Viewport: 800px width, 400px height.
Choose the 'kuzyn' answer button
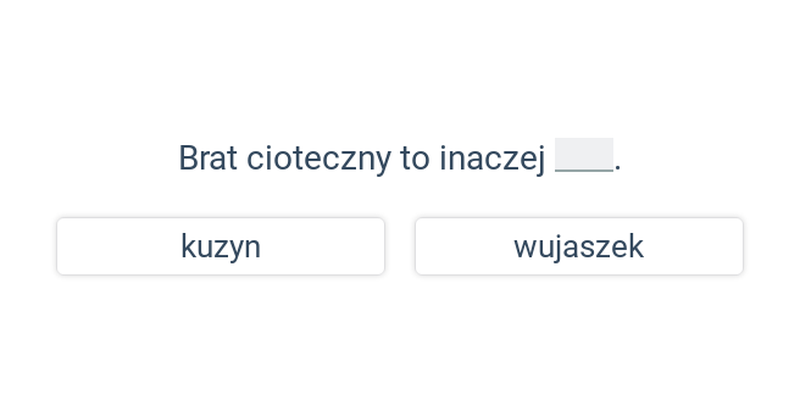220,246
